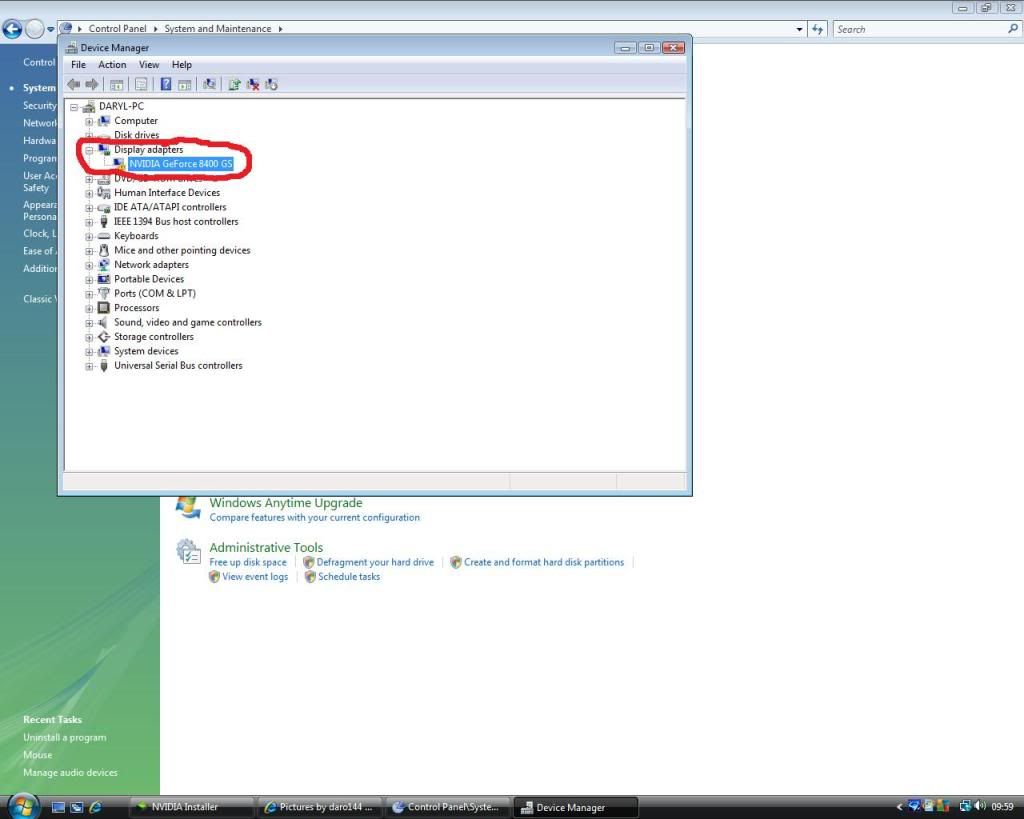Click the address bar Refresh button
Screen dimensions: 1024x819
(818, 29)
